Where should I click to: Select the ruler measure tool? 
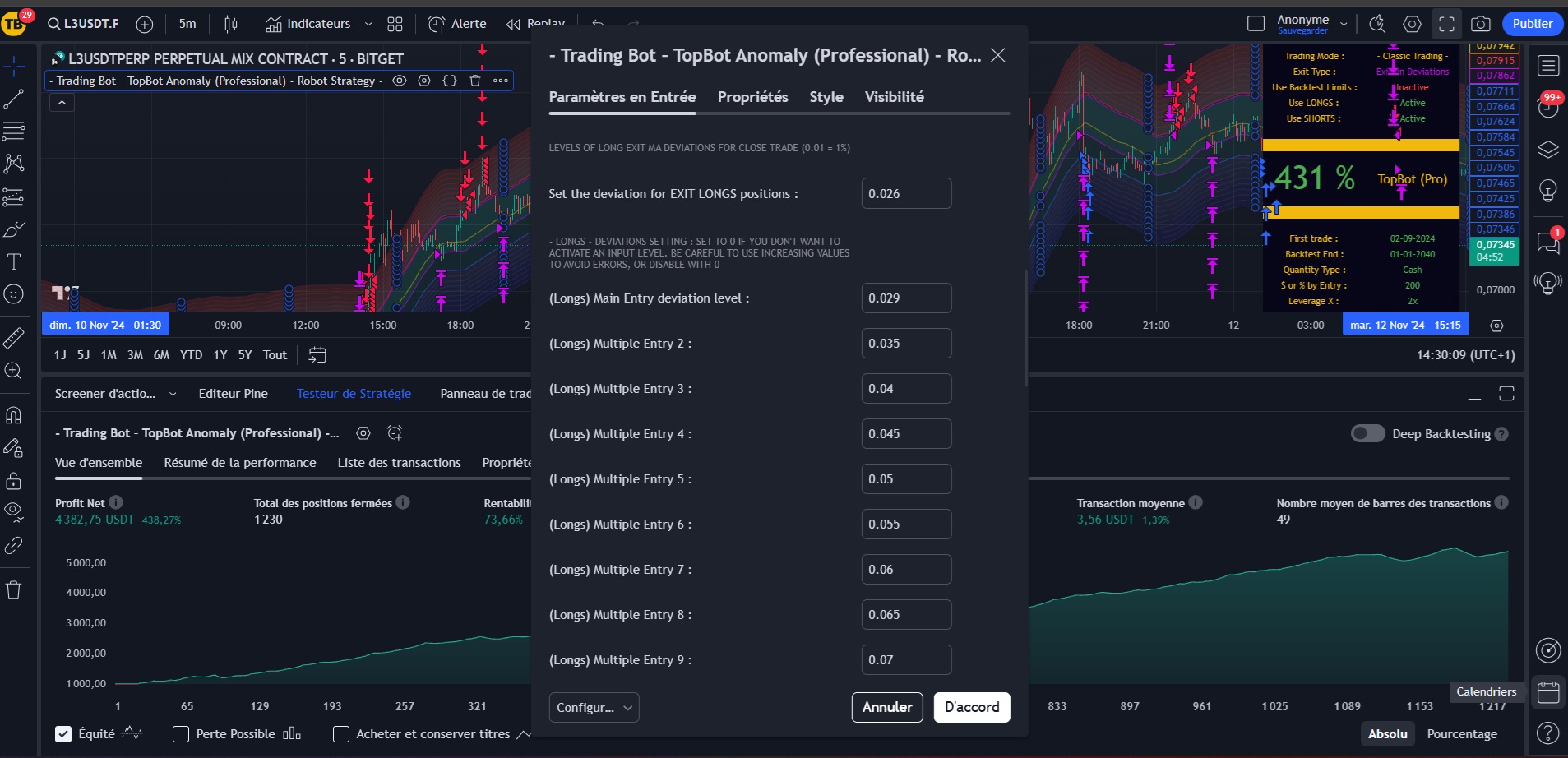(14, 338)
